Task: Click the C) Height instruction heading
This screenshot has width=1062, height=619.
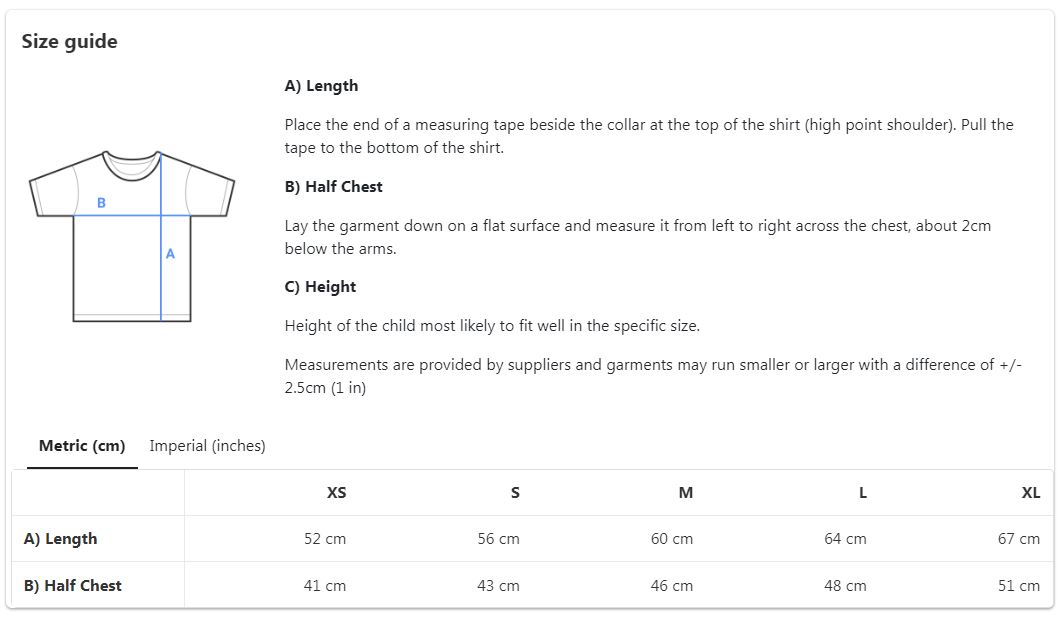Action: (x=320, y=286)
